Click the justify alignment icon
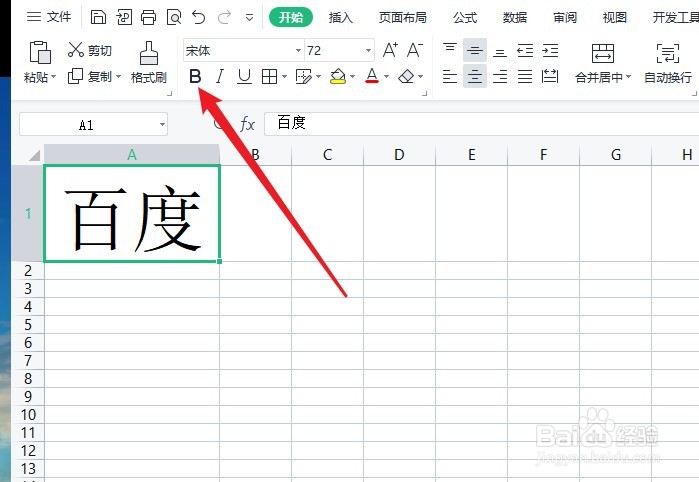This screenshot has height=482, width=699. tap(525, 76)
